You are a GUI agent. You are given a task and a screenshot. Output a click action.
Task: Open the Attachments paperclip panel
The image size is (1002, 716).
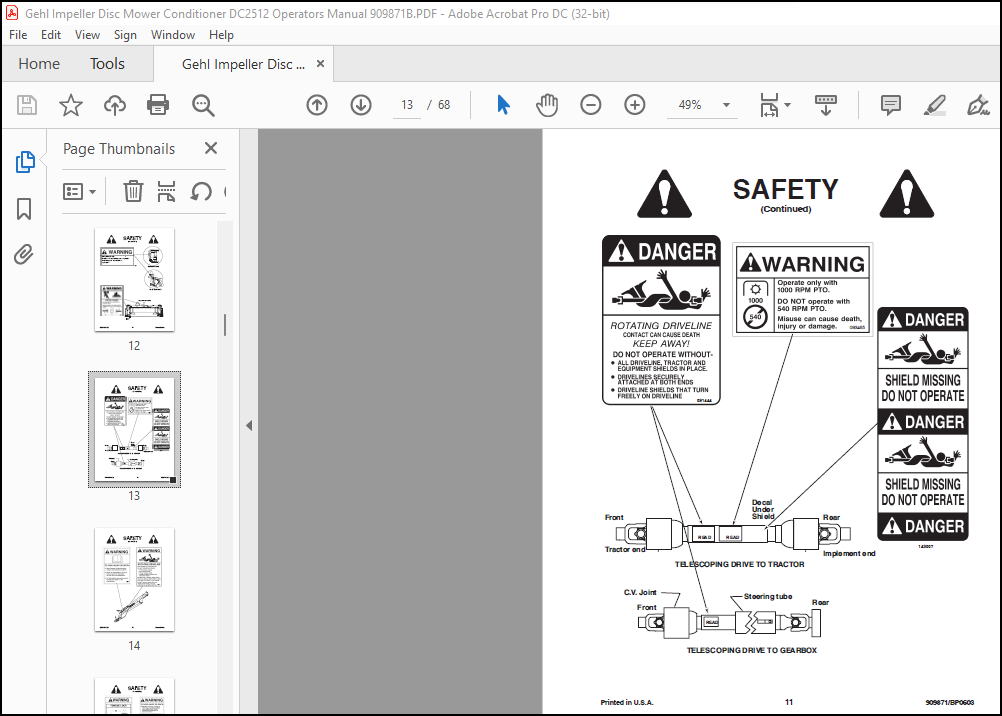pos(24,254)
